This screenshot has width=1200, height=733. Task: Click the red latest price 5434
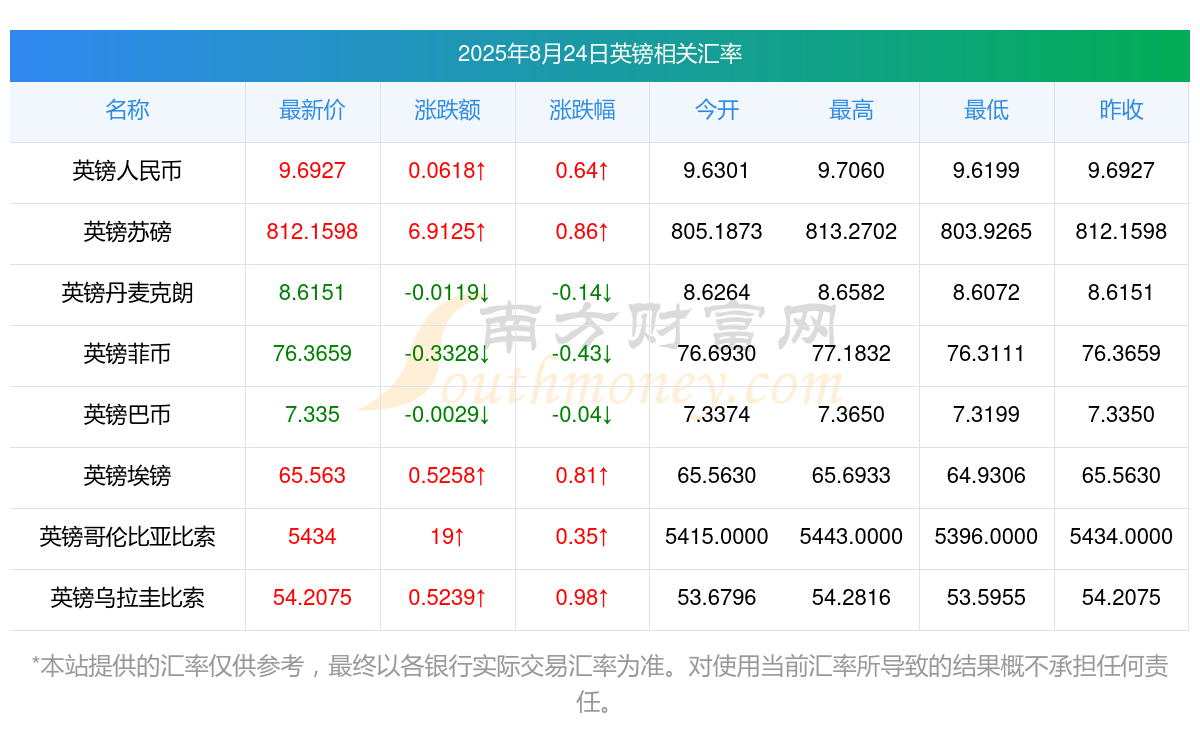tap(312, 537)
